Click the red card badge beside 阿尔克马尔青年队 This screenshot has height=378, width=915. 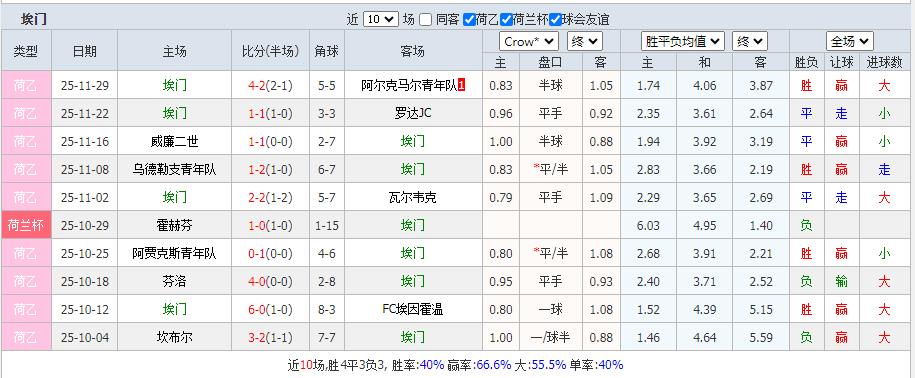pyautogui.click(x=462, y=86)
